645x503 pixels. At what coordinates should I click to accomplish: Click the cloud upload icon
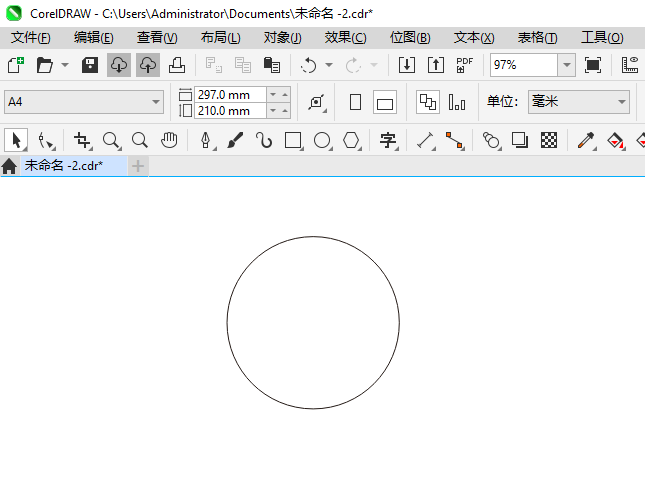click(148, 65)
